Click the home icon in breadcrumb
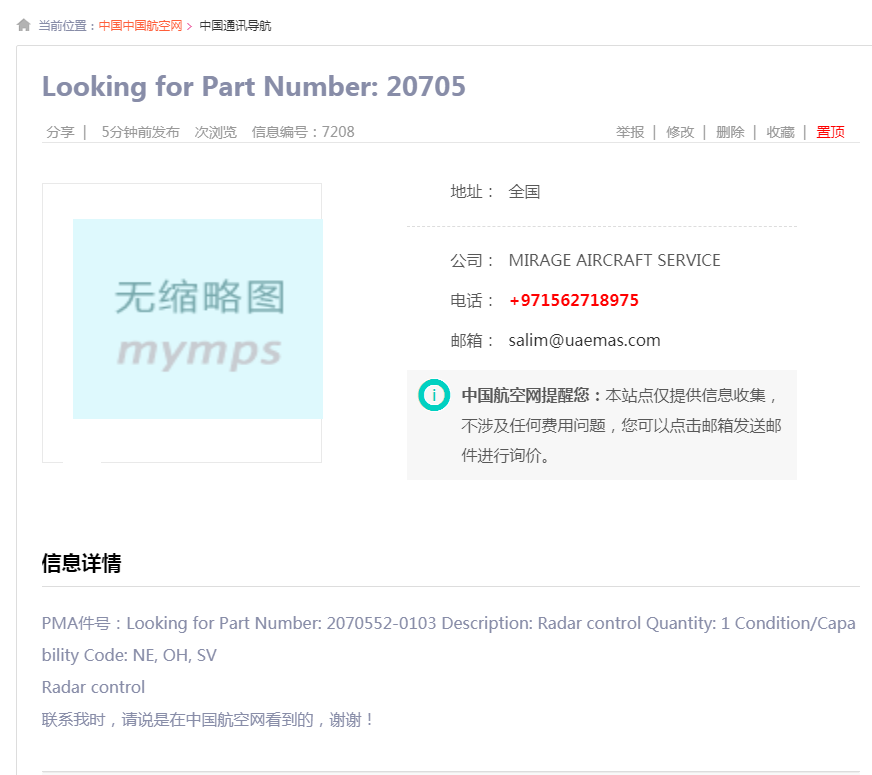The image size is (872, 775). point(24,25)
